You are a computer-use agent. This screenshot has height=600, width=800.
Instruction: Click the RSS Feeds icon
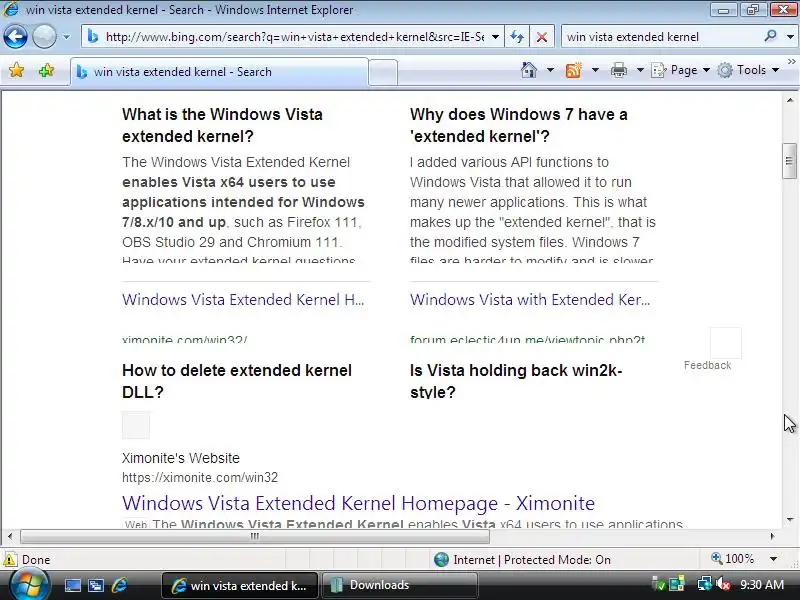pos(573,70)
